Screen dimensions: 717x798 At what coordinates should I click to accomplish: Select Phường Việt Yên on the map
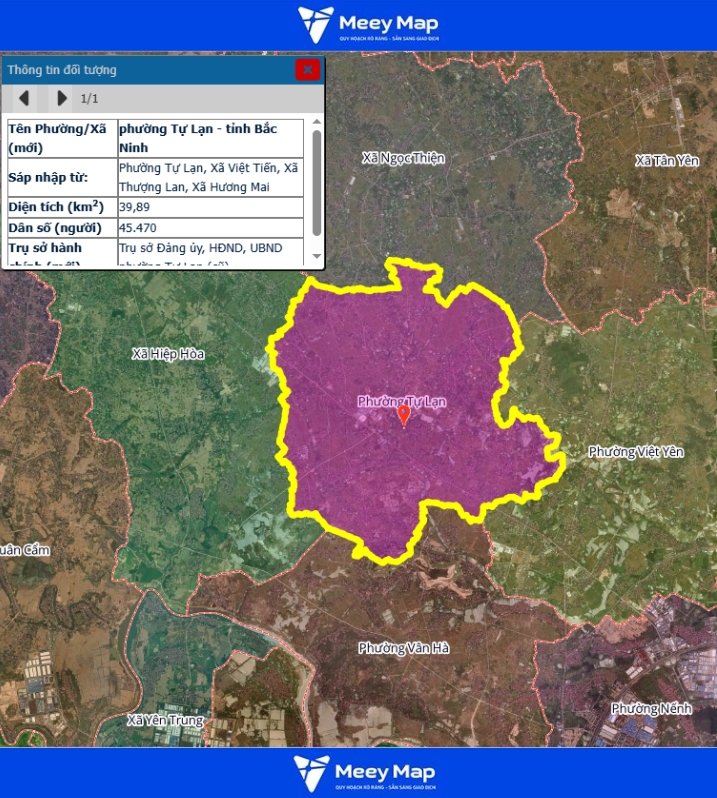[x=635, y=452]
